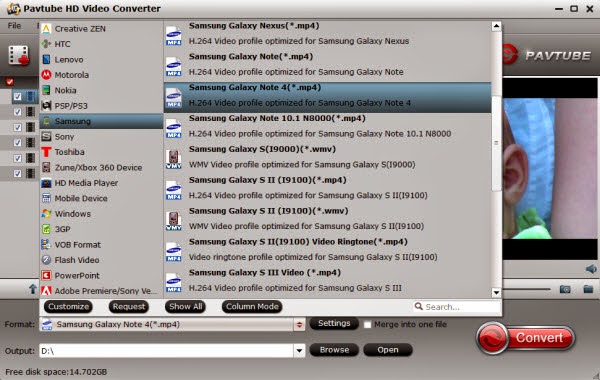The width and height of the screenshot is (600, 380).
Task: Select Galaxy S II (I9100)(*.wmv) profile
Action: [x=328, y=221]
